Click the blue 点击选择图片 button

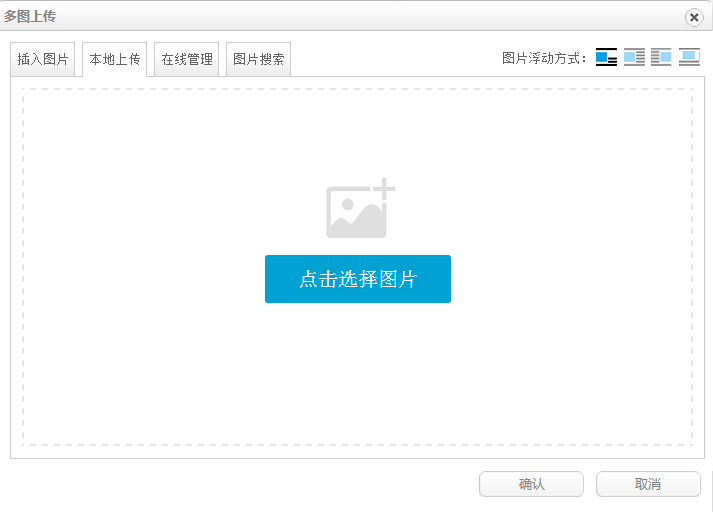358,279
